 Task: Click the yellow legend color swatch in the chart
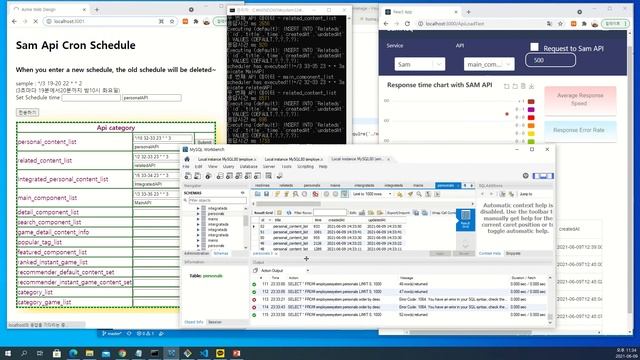click(531, 133)
